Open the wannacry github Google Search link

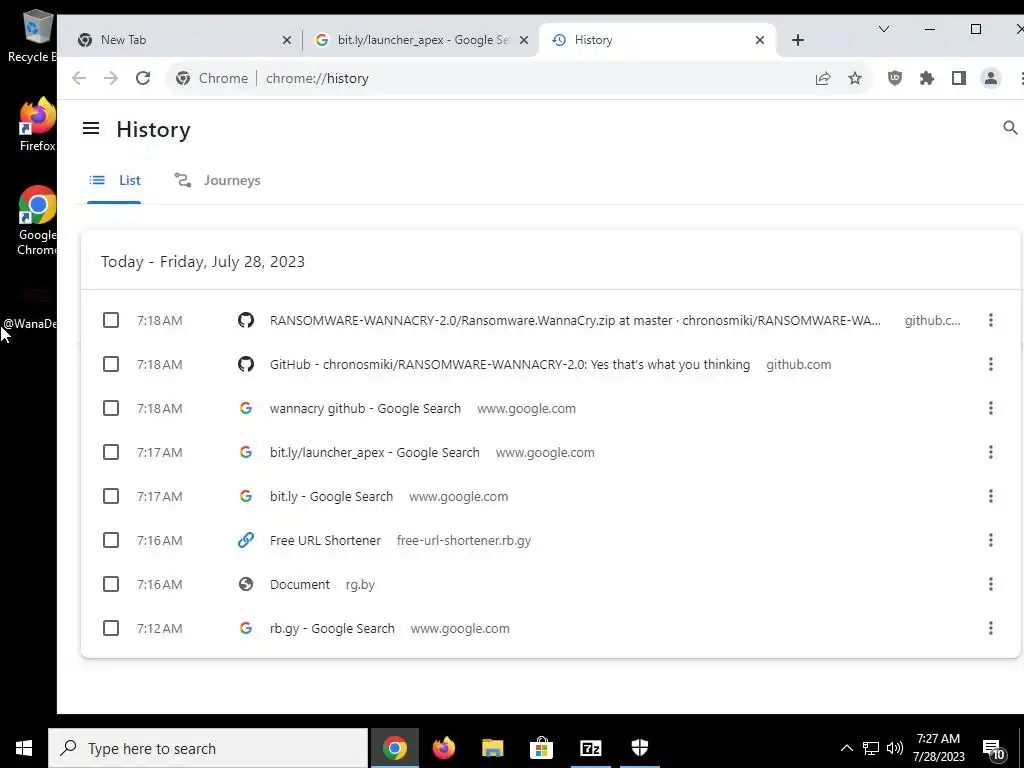tap(365, 408)
